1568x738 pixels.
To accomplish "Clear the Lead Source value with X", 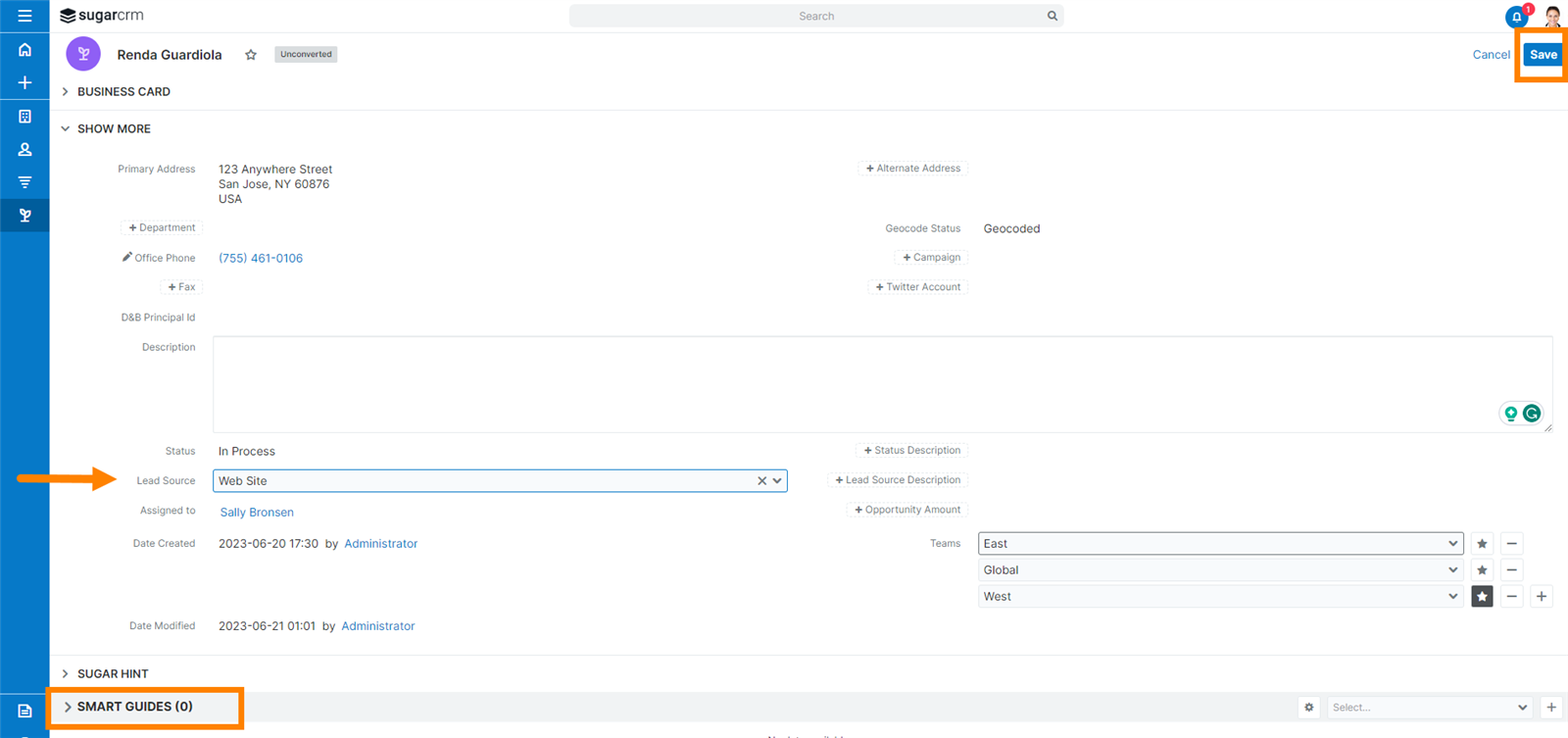I will pyautogui.click(x=761, y=481).
